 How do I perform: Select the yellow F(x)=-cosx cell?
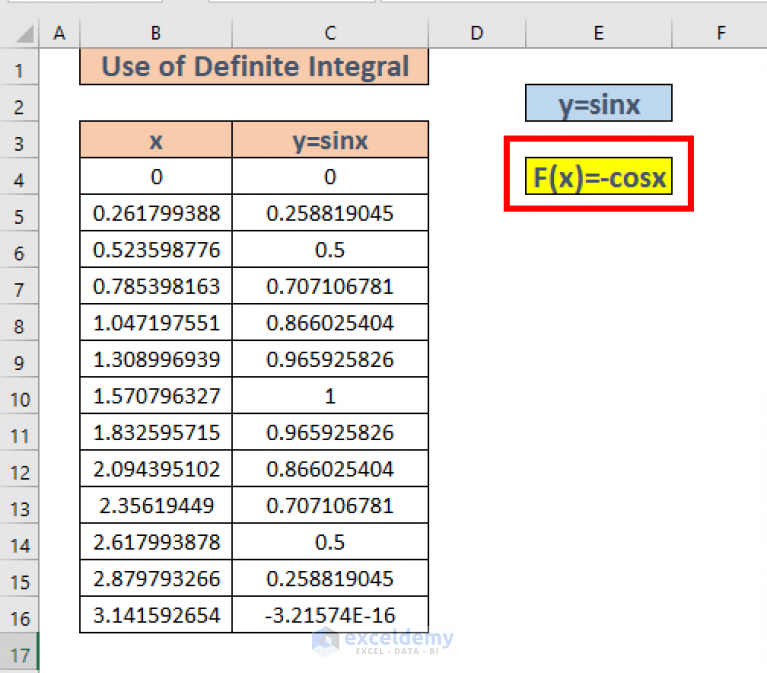598,178
